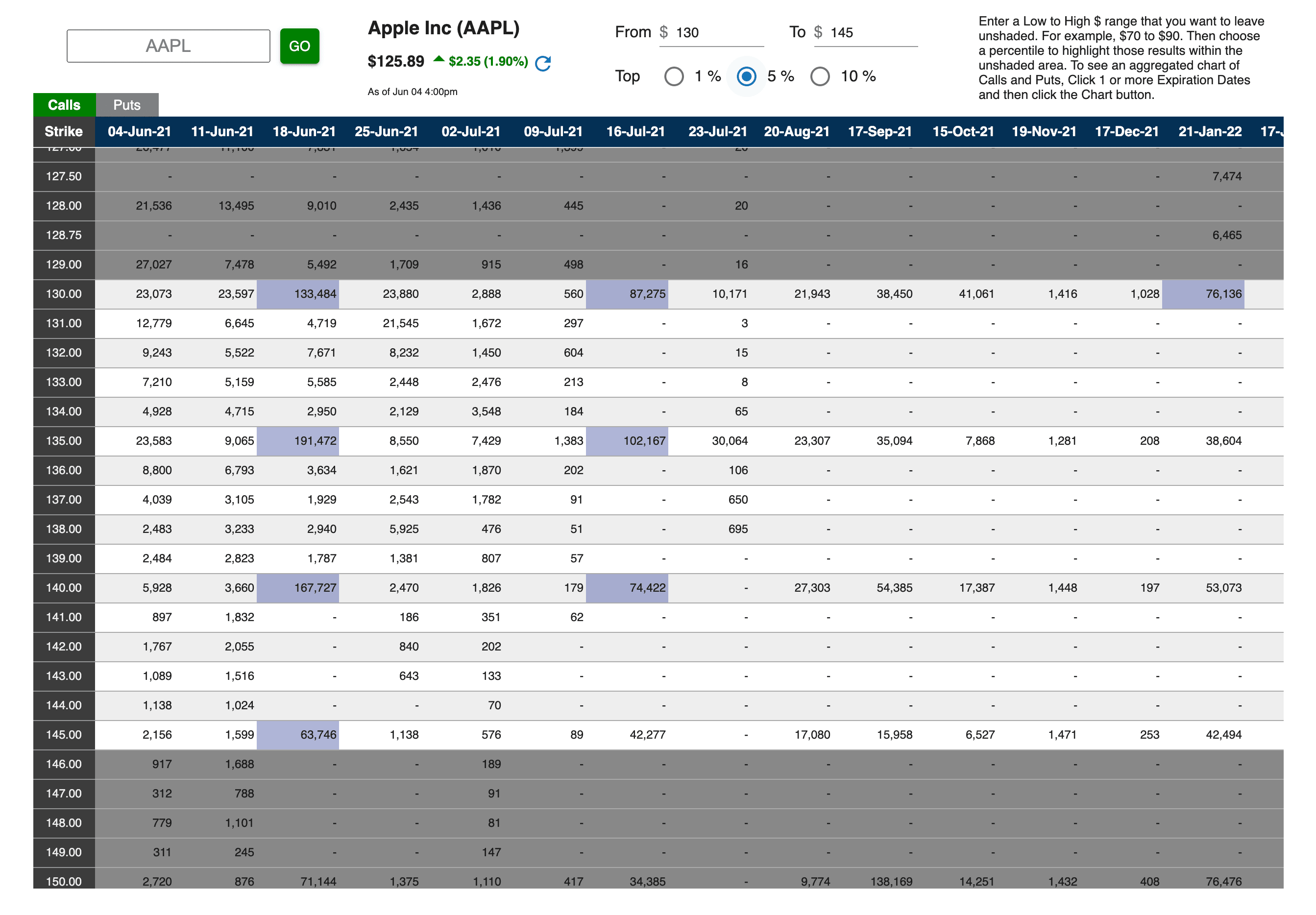Select the 02-Jul-21 expiration date header
This screenshot has width=1316, height=915.
pos(470,131)
